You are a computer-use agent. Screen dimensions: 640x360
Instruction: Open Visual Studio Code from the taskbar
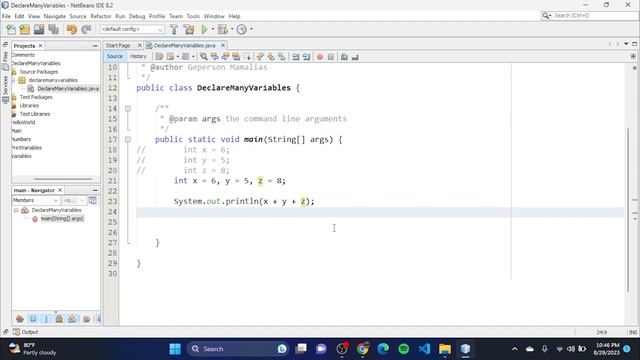[x=424, y=349]
